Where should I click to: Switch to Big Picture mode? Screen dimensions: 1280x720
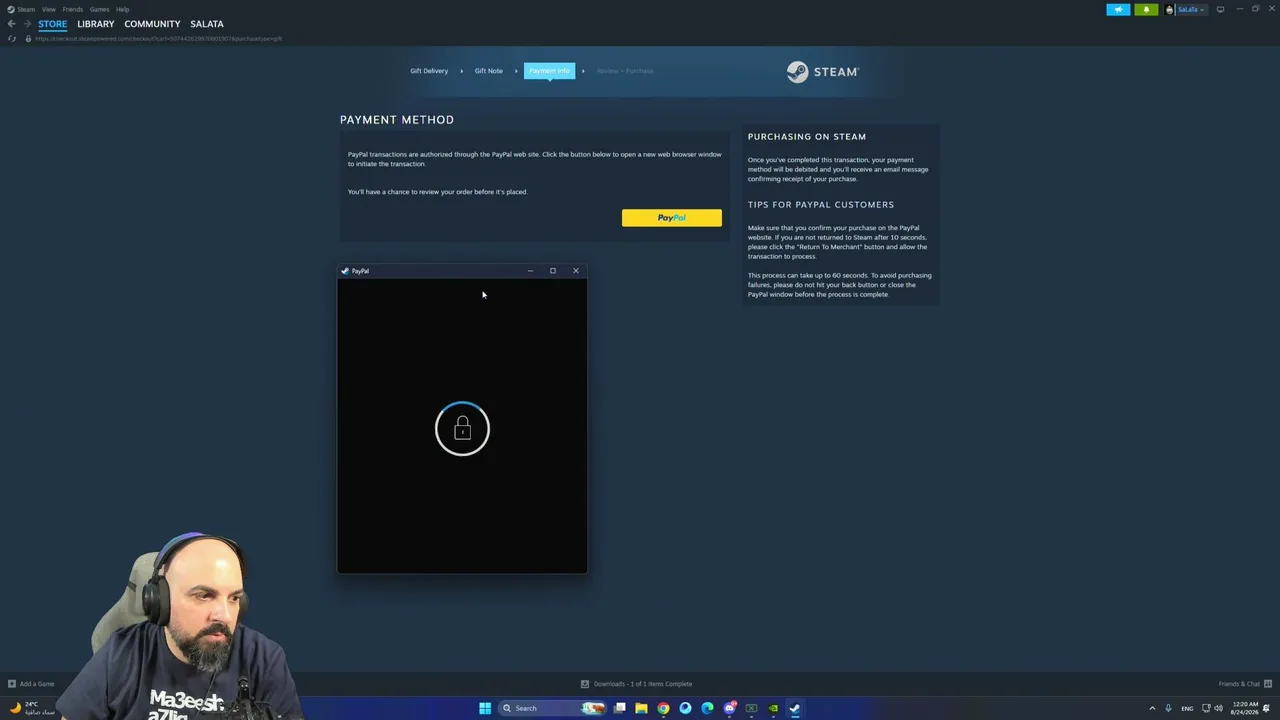(1220, 10)
